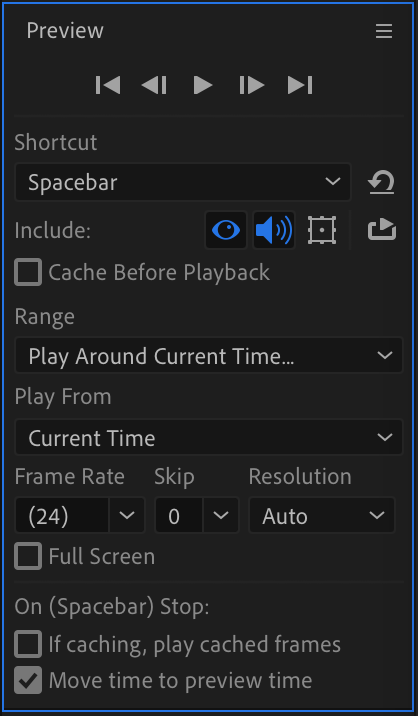Expand the Frame Rate dropdown arrow

pyautogui.click(x=127, y=516)
